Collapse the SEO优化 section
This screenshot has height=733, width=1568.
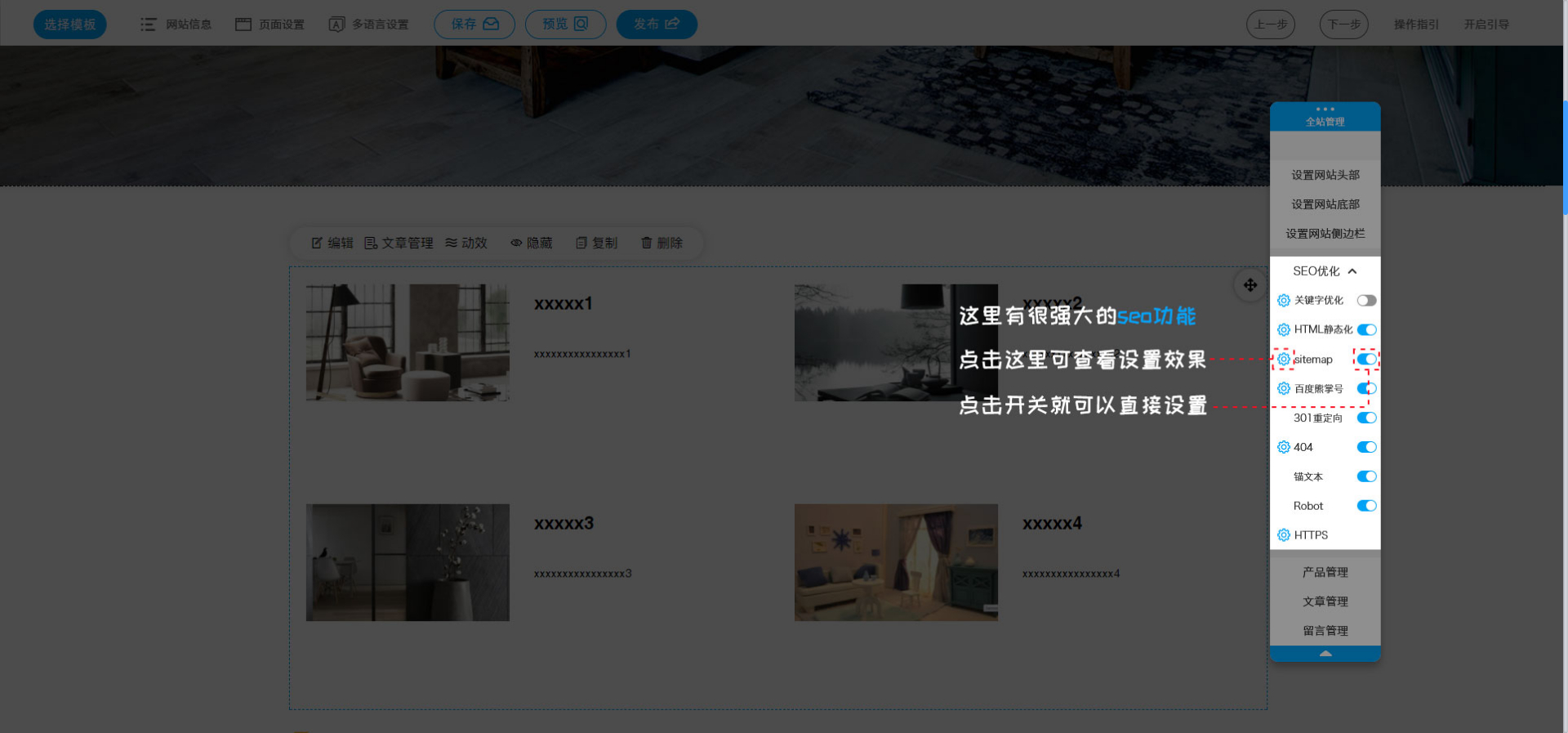click(x=1352, y=271)
